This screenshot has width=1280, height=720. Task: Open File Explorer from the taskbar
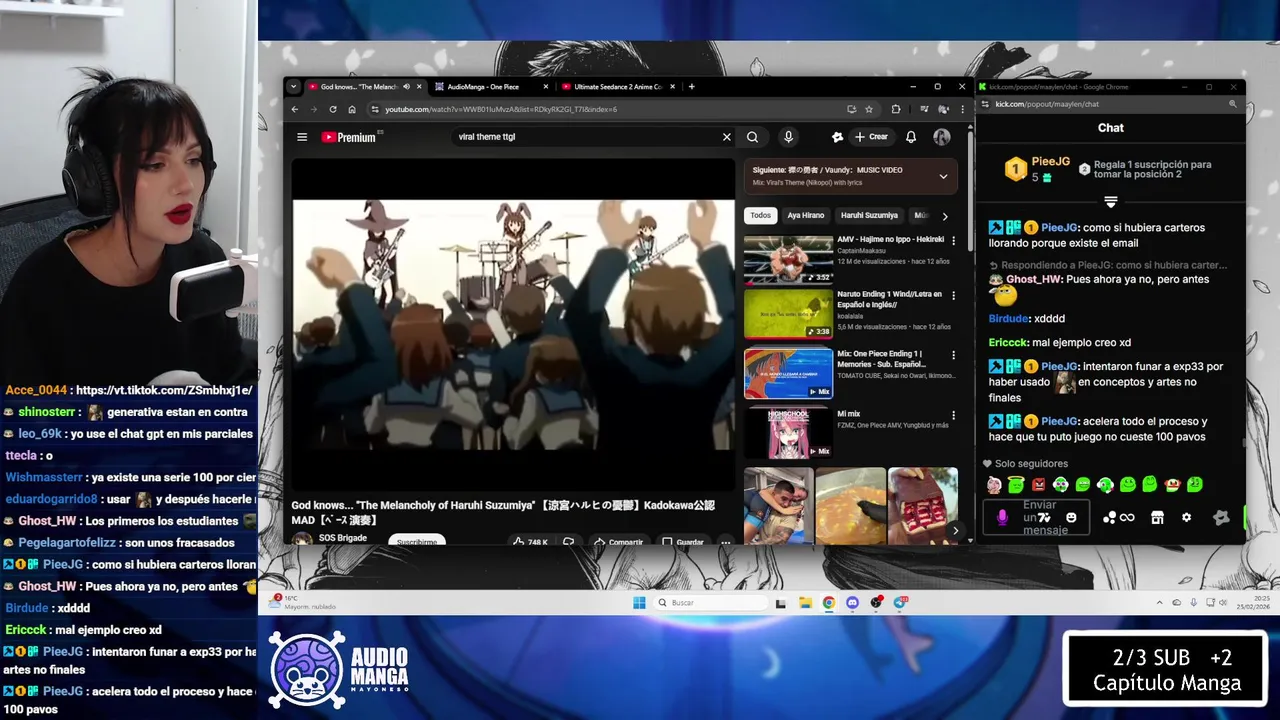point(805,603)
